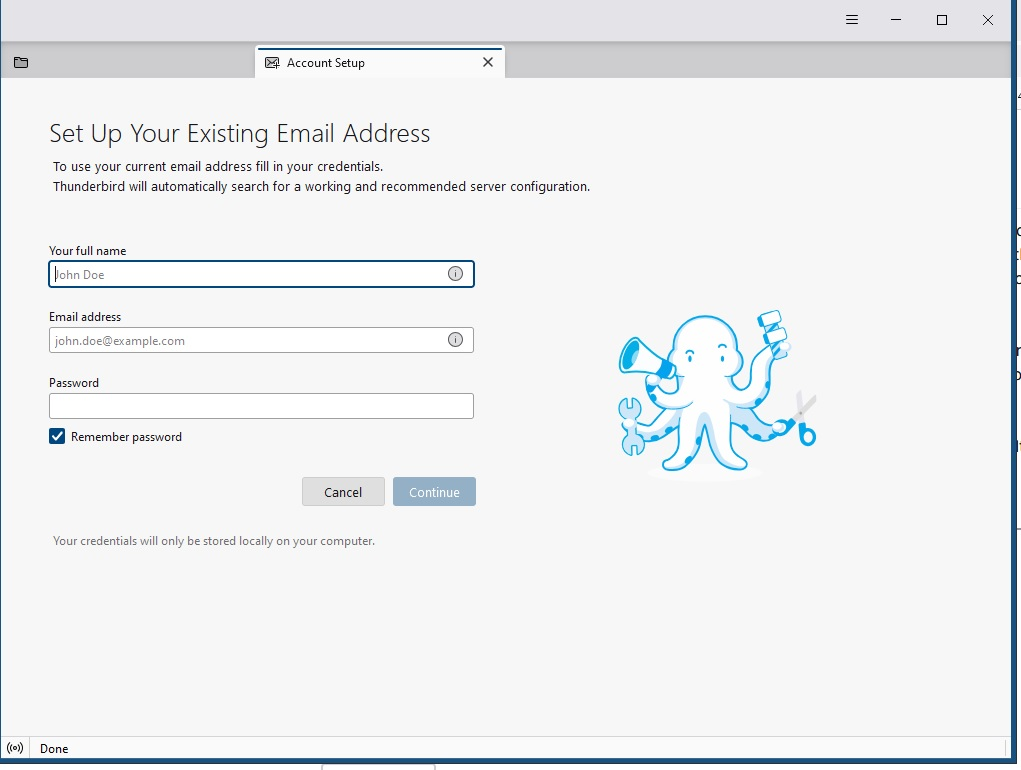
Task: Close the Thunderbird window
Action: pos(988,20)
